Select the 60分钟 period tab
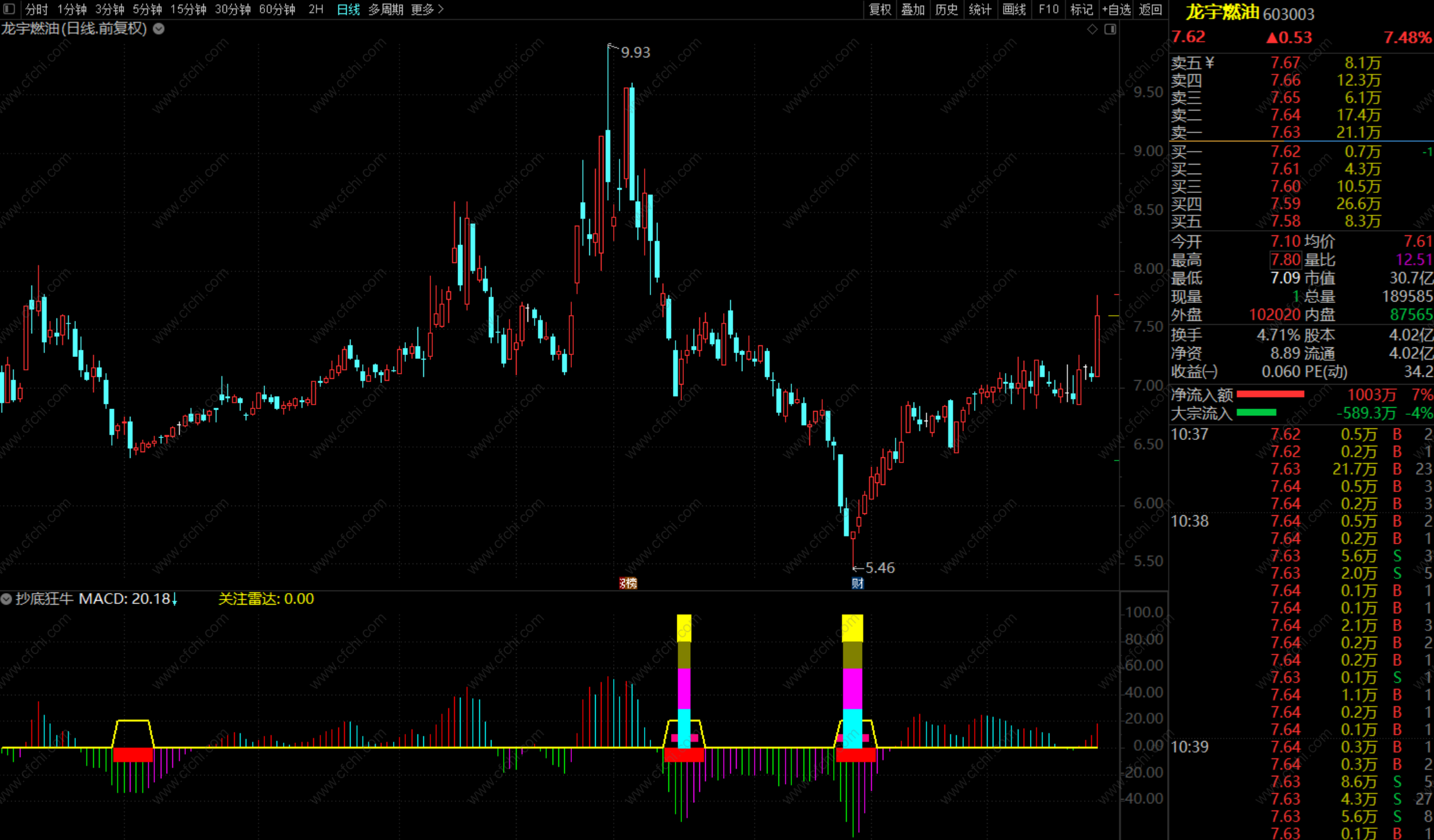Screen dimensions: 1434x840 (x=277, y=9)
